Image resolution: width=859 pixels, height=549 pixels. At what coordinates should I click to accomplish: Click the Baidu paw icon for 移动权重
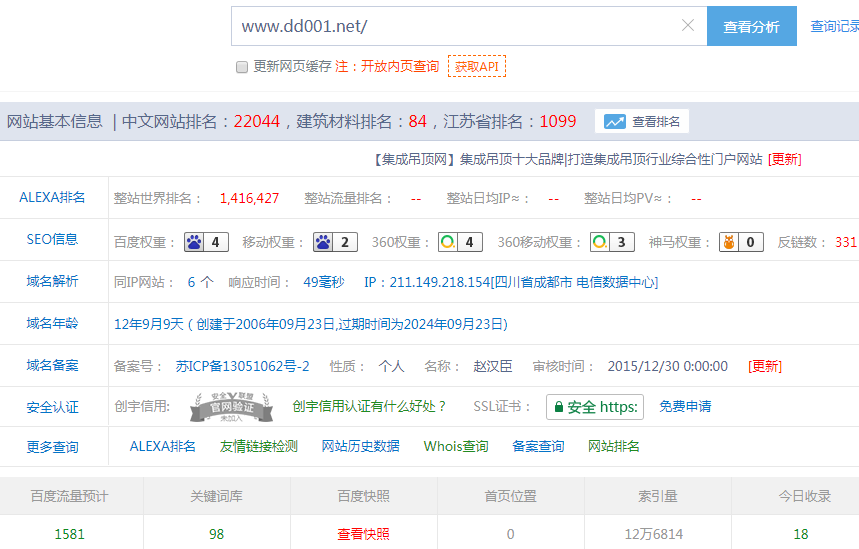click(x=323, y=242)
